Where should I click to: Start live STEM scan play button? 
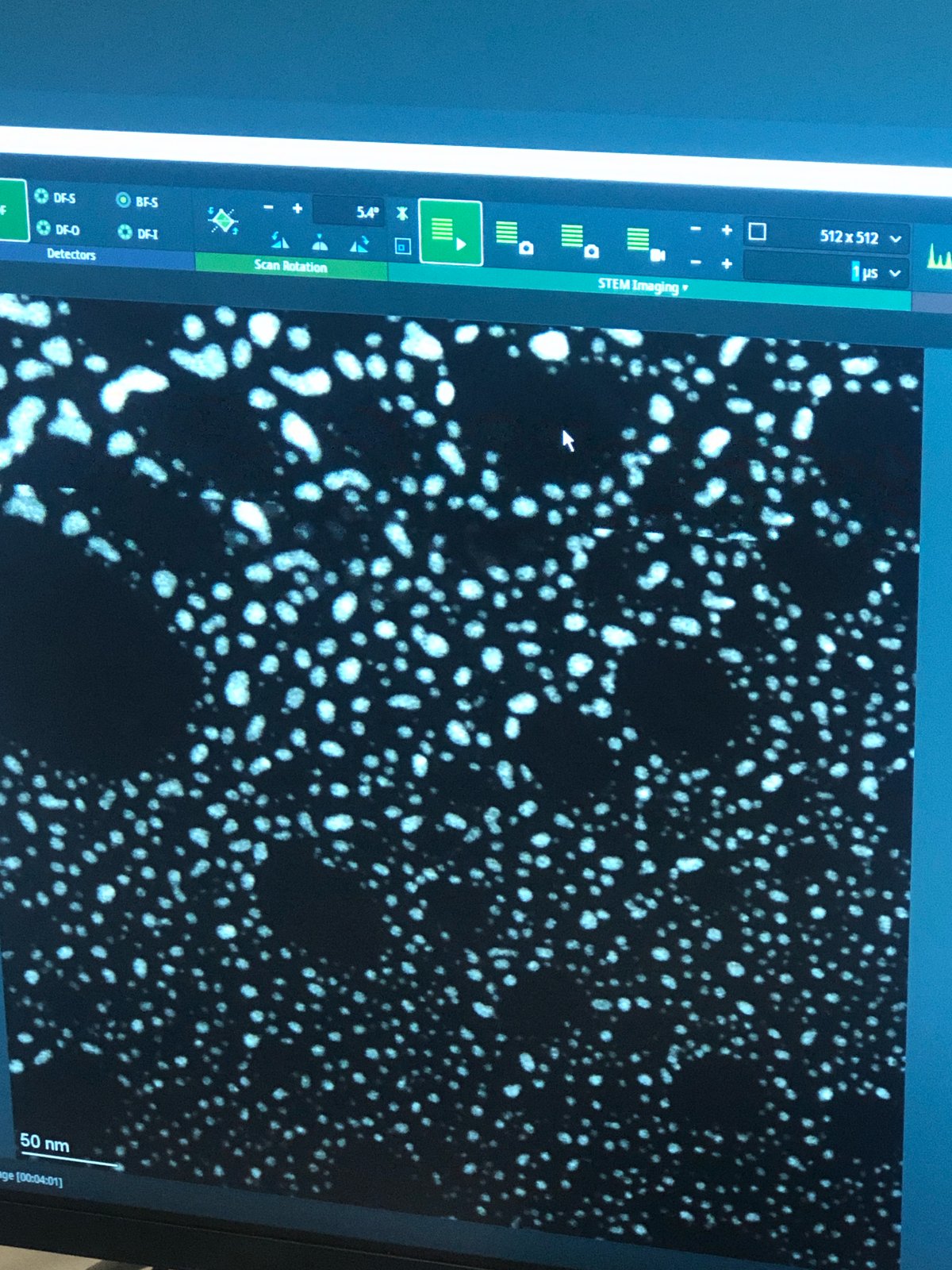tap(450, 232)
